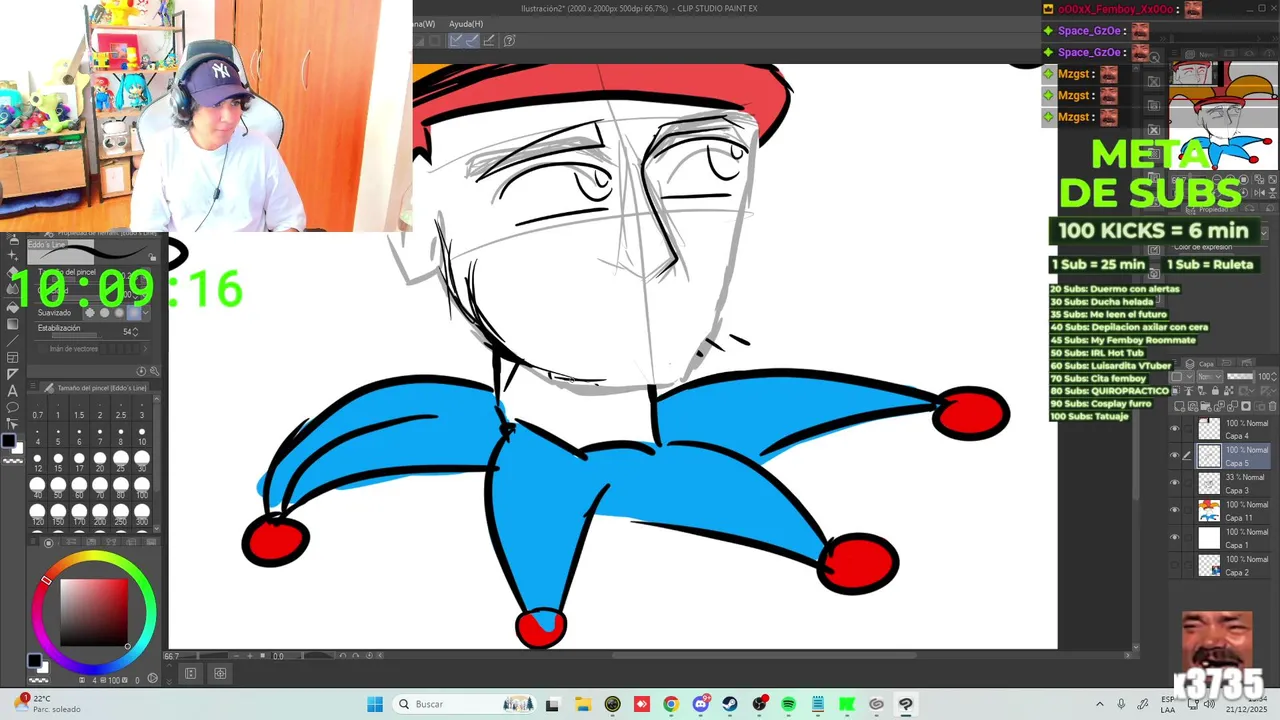Toggle visibility of layer Capa 3
1280x720 pixels.
tap(1175, 484)
